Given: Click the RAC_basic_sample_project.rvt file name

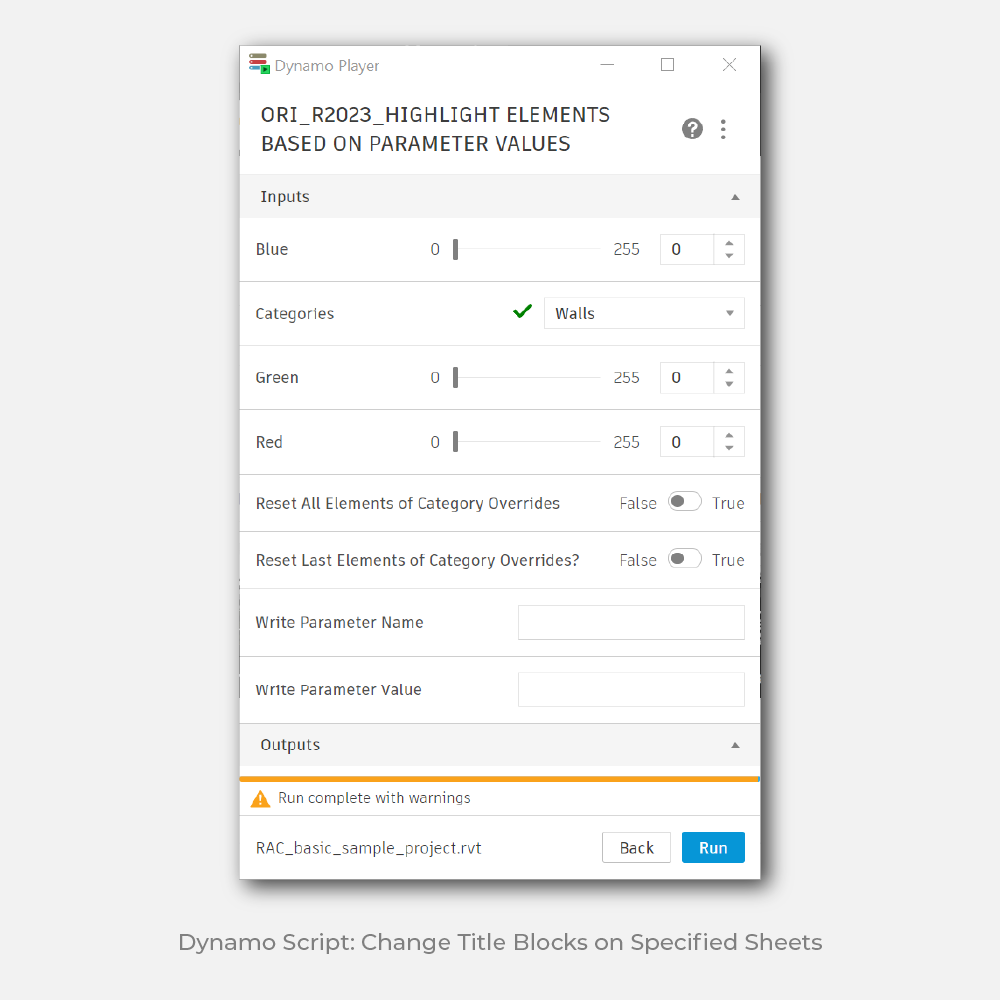Looking at the screenshot, I should pyautogui.click(x=369, y=848).
